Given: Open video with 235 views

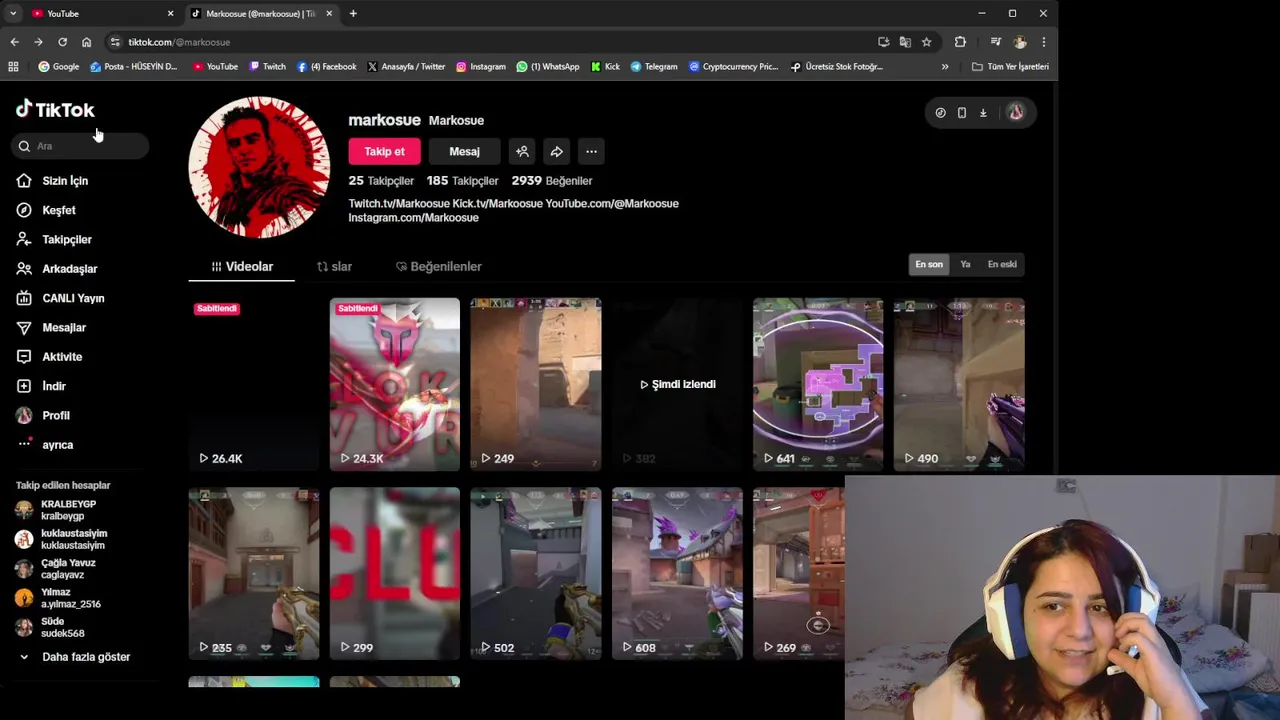Looking at the screenshot, I should point(254,573).
